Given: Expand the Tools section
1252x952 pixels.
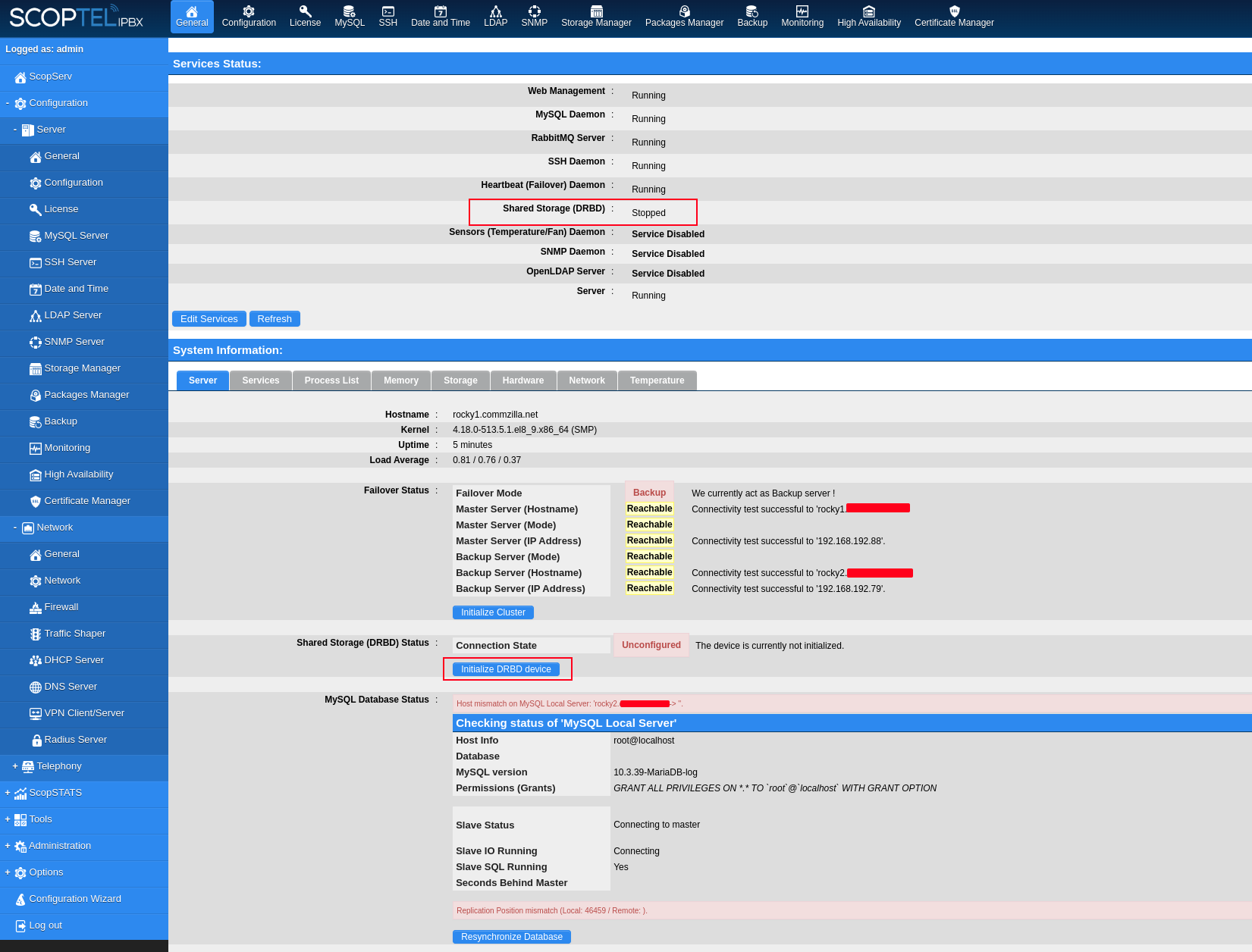Looking at the screenshot, I should coord(8,819).
